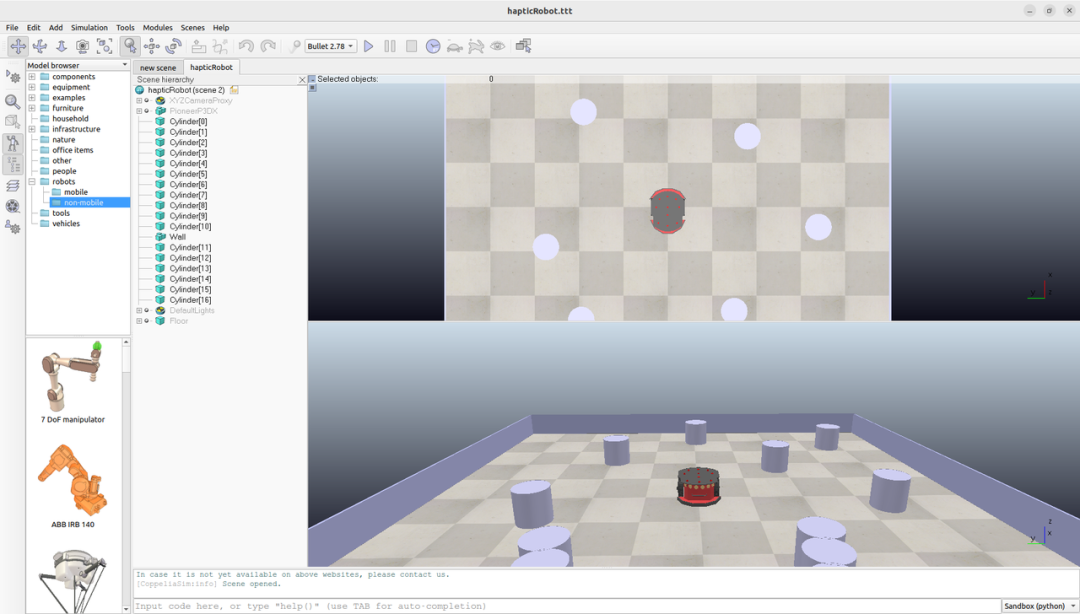Close the Scene hierarchy panel
This screenshot has width=1080, height=614.
pos(302,80)
